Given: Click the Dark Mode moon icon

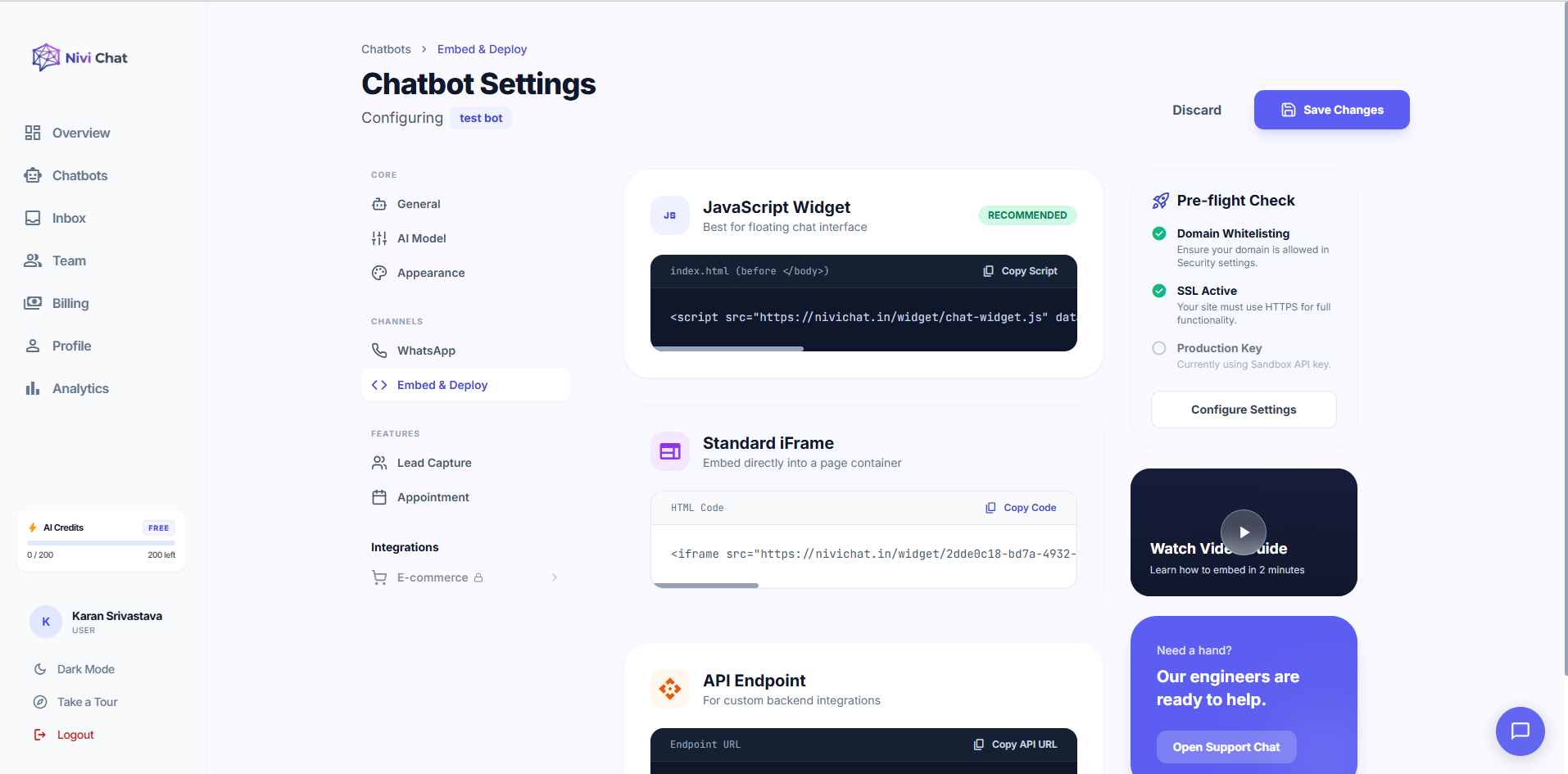Looking at the screenshot, I should (x=40, y=669).
